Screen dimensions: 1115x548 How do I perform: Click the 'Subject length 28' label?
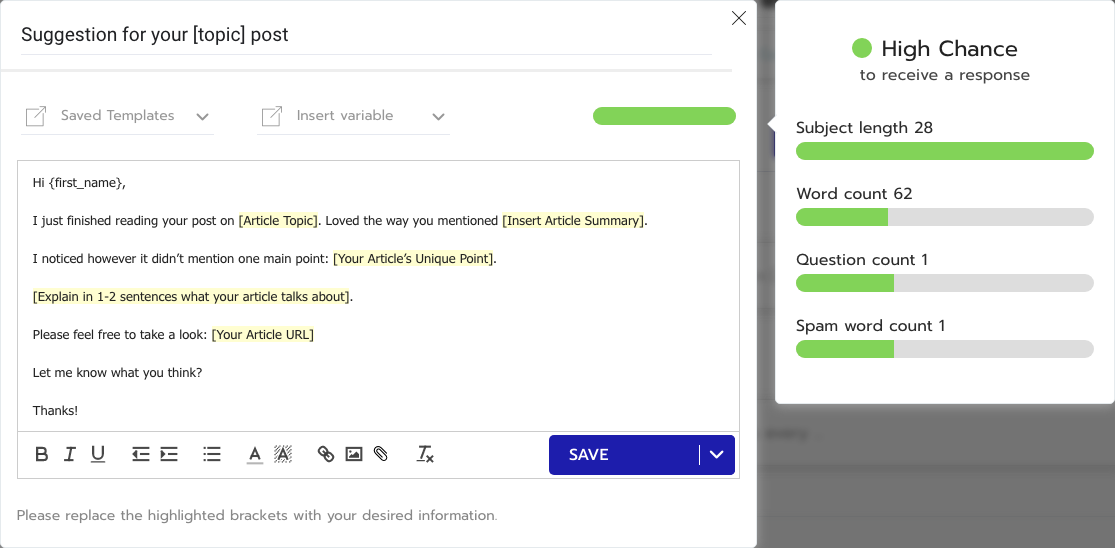pyautogui.click(x=864, y=128)
